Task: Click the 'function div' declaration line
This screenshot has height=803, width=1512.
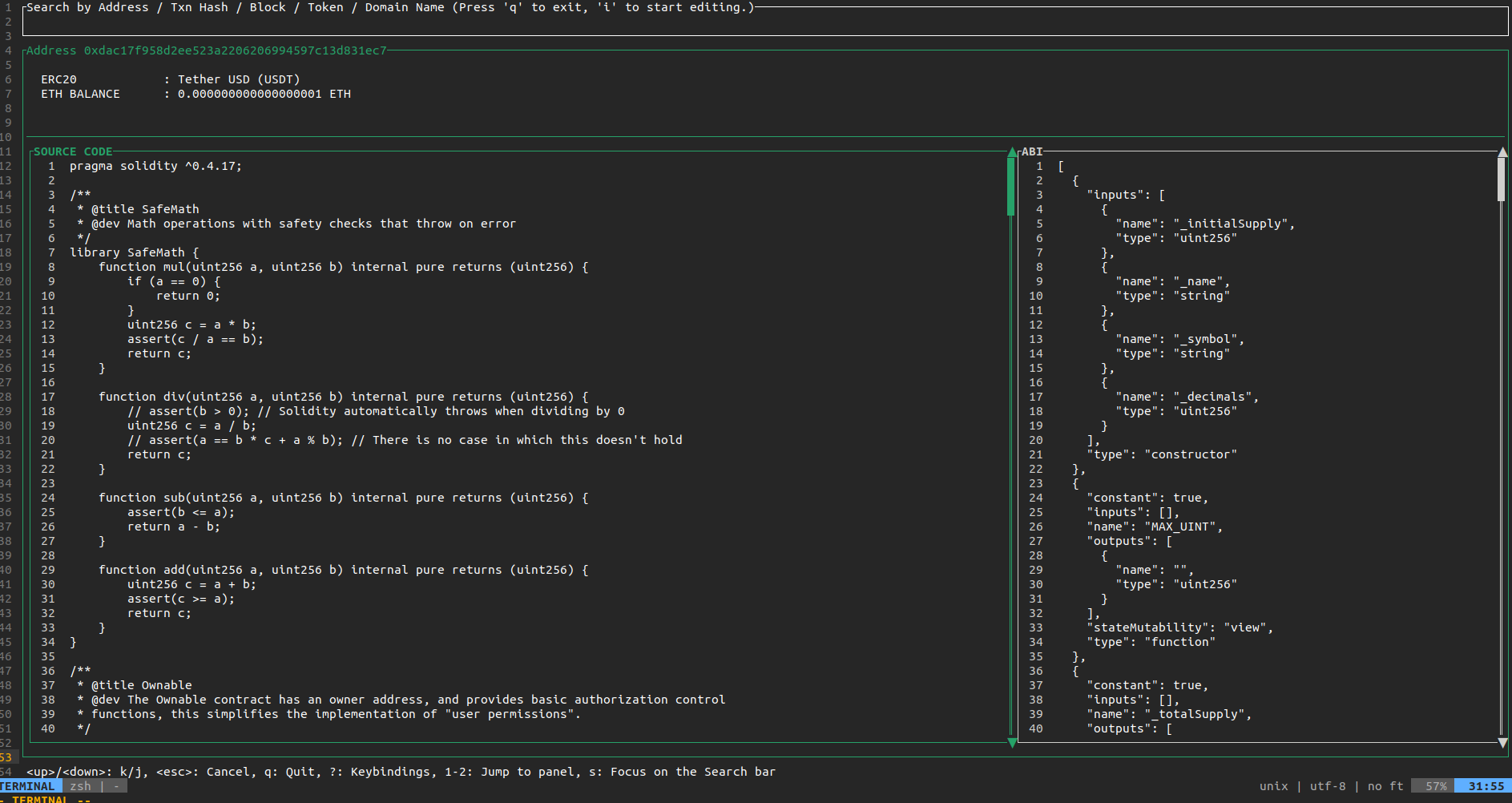Action: [x=344, y=397]
